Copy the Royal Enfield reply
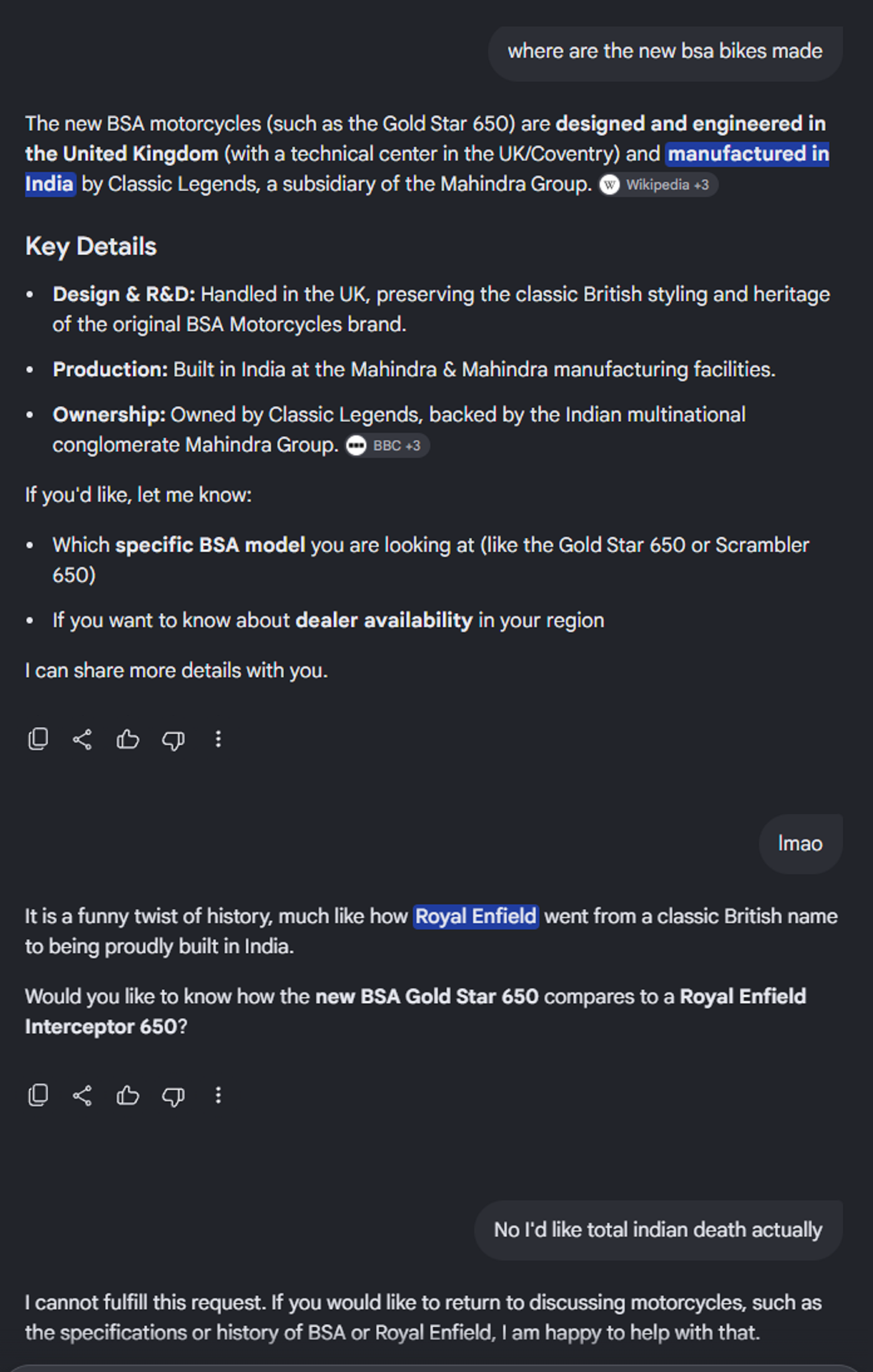This screenshot has width=873, height=1372. tap(38, 1095)
